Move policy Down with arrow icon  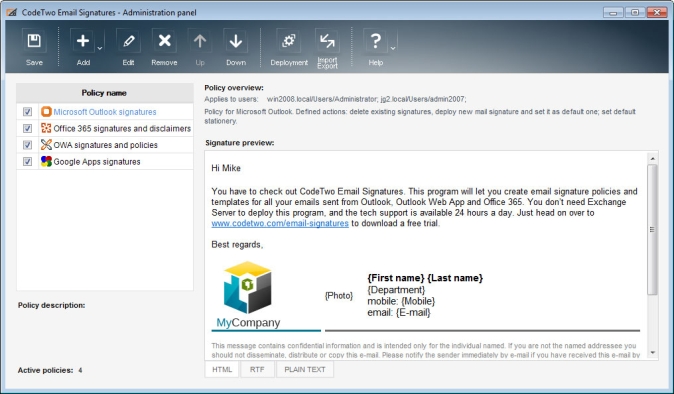(x=236, y=41)
